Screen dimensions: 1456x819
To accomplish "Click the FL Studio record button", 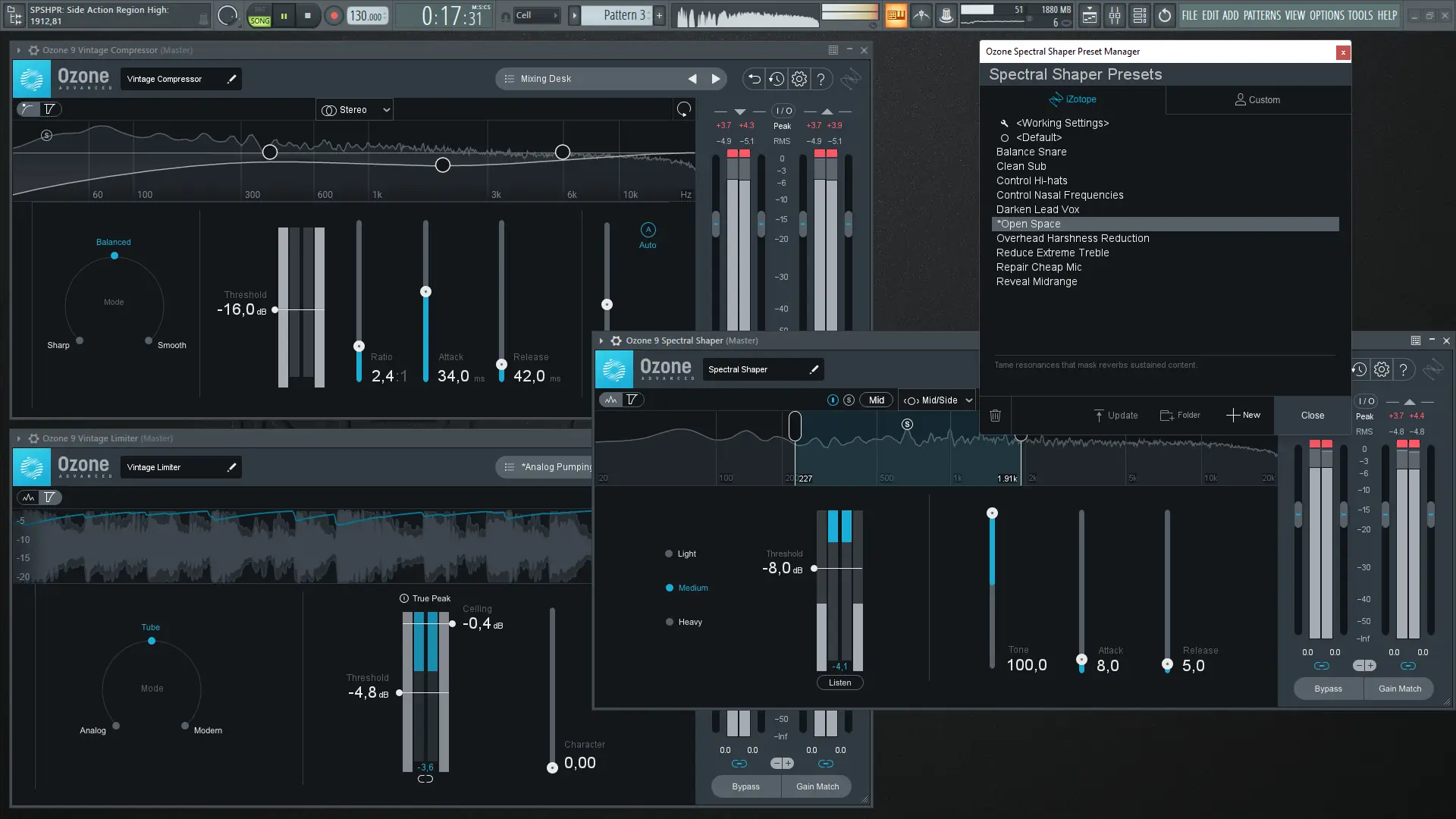I will point(334,15).
